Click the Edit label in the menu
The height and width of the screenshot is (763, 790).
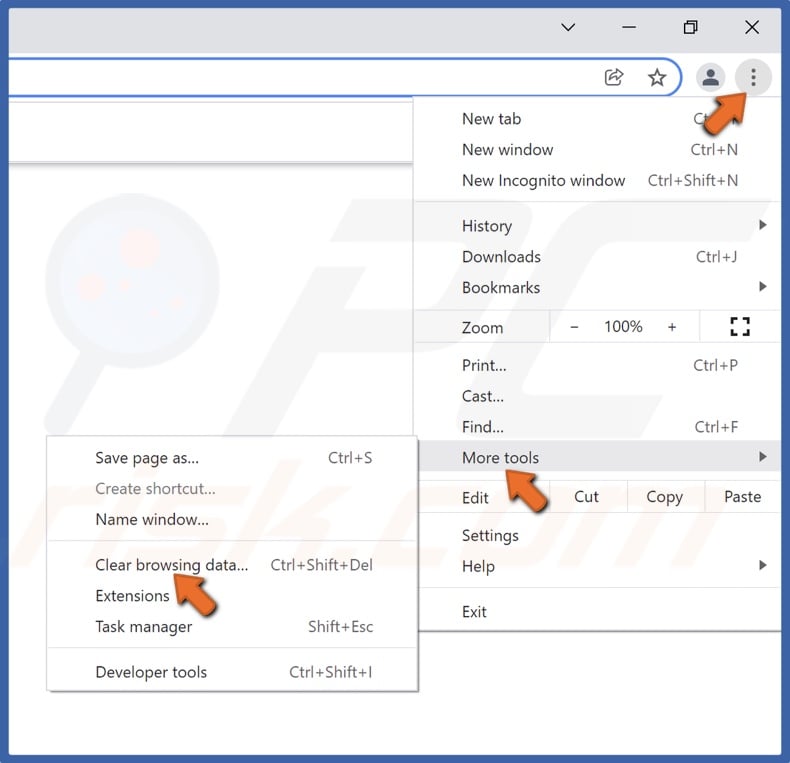coord(475,498)
